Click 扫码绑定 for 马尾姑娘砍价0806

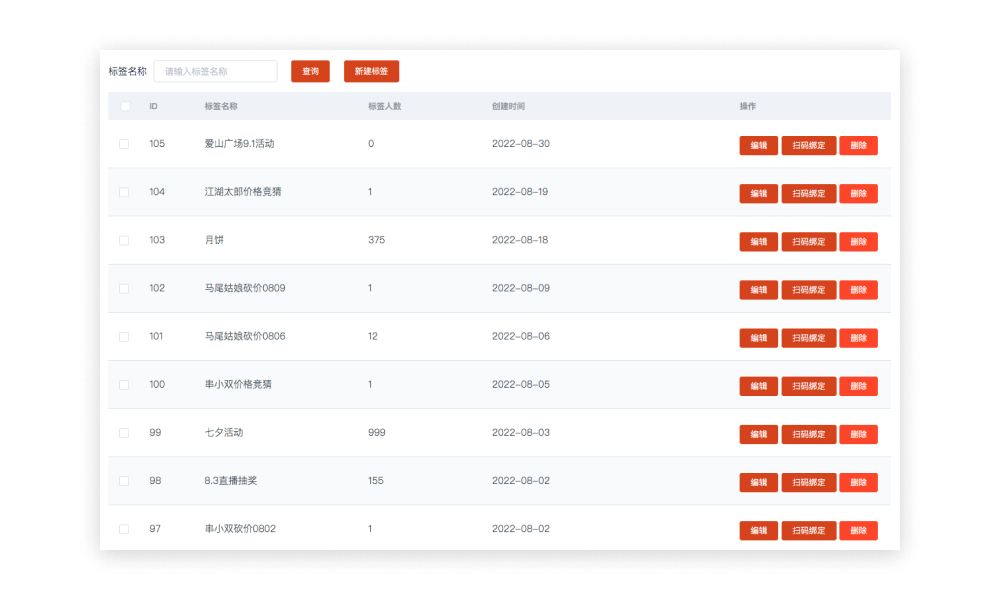click(x=809, y=337)
